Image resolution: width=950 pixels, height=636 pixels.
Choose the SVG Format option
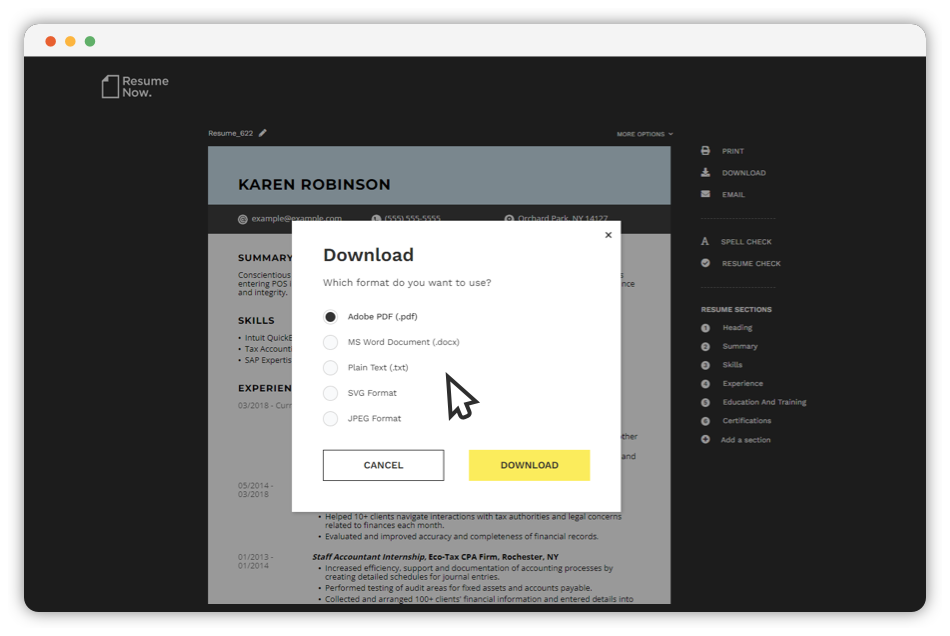[x=330, y=392]
